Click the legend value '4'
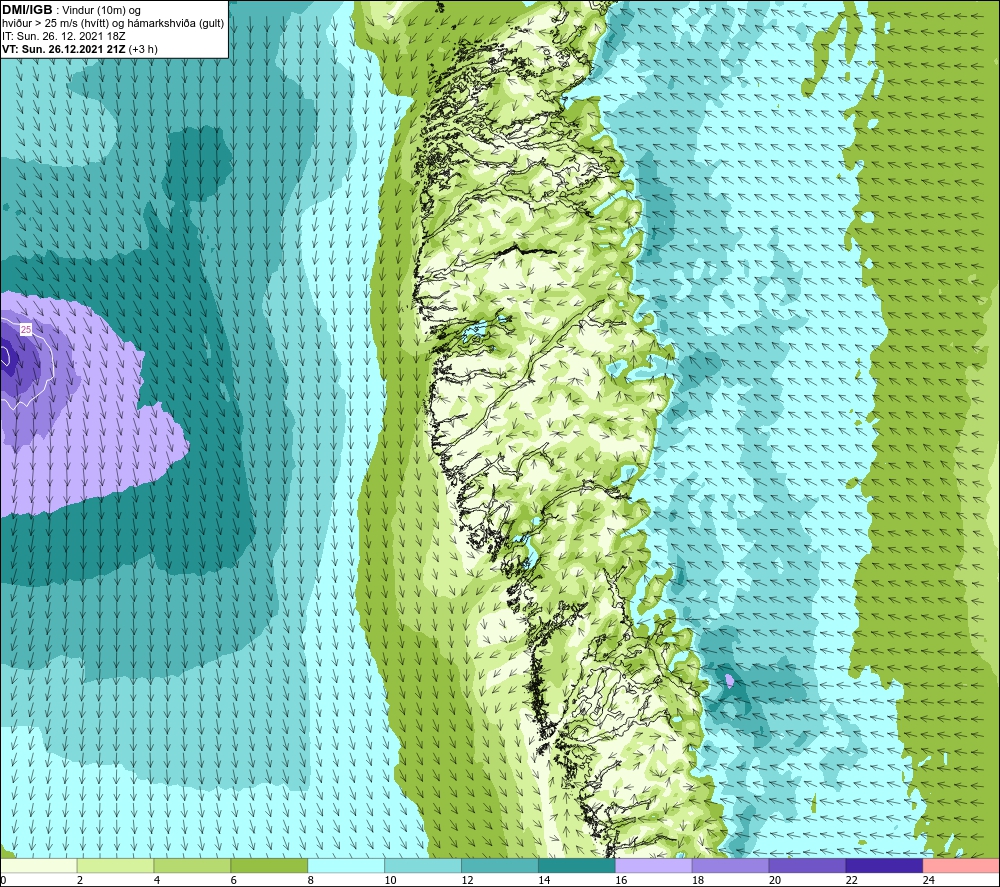Image resolution: width=1000 pixels, height=887 pixels. click(157, 880)
